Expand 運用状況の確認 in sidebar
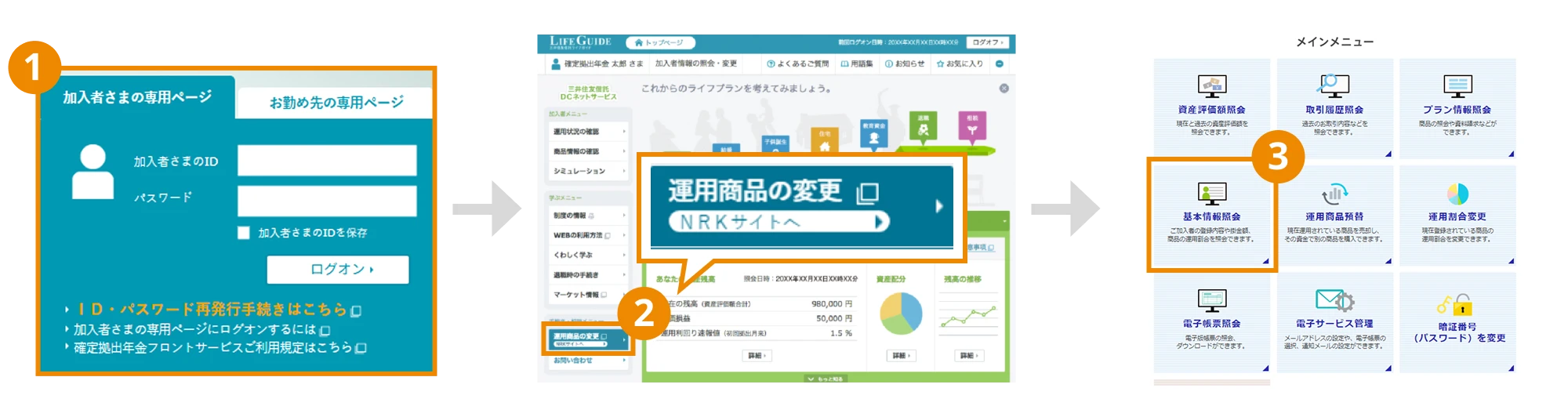Screen dimensions: 1568x417 pyautogui.click(x=589, y=132)
